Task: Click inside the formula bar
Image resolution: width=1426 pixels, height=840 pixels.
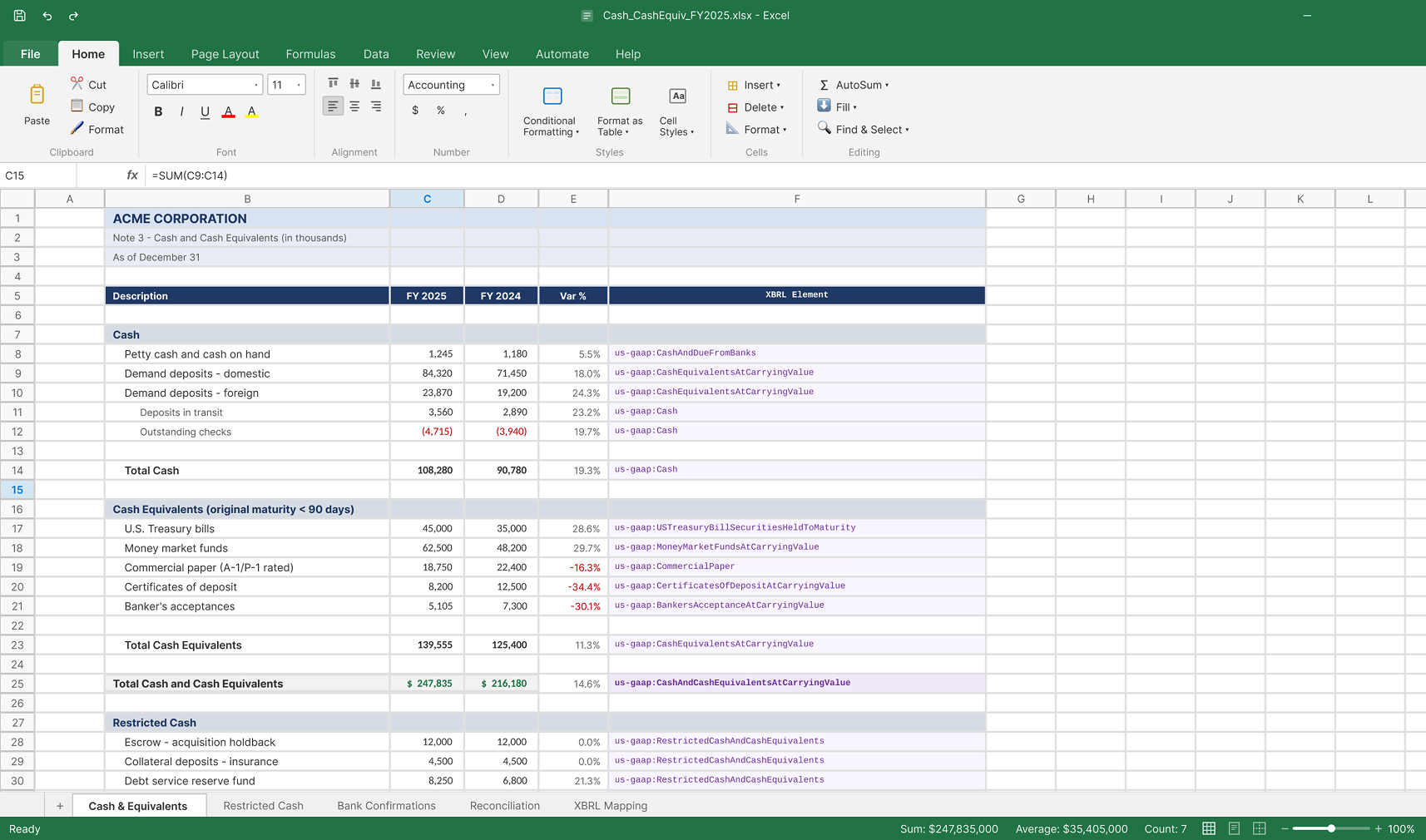Action: pos(333,175)
